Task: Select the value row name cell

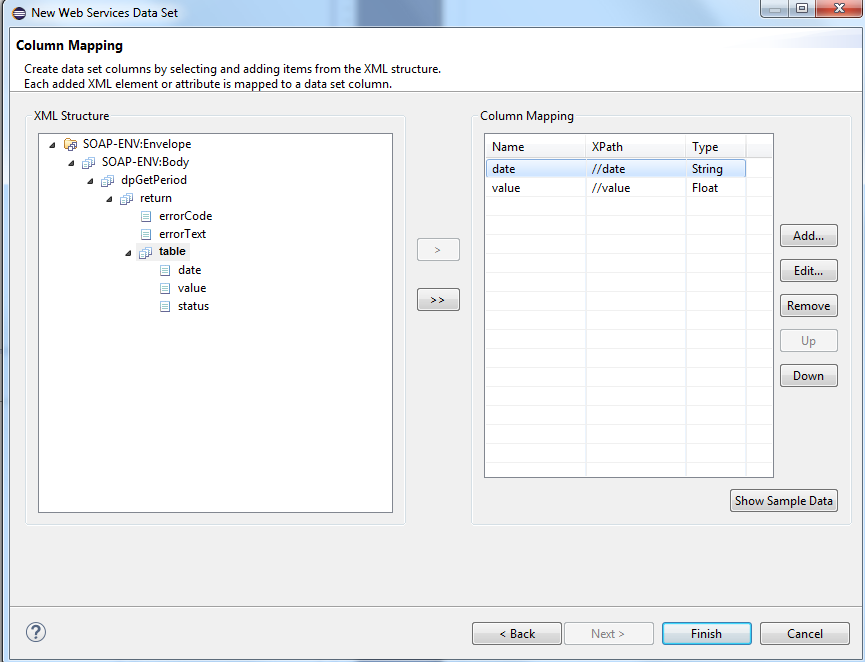Action: (536, 188)
